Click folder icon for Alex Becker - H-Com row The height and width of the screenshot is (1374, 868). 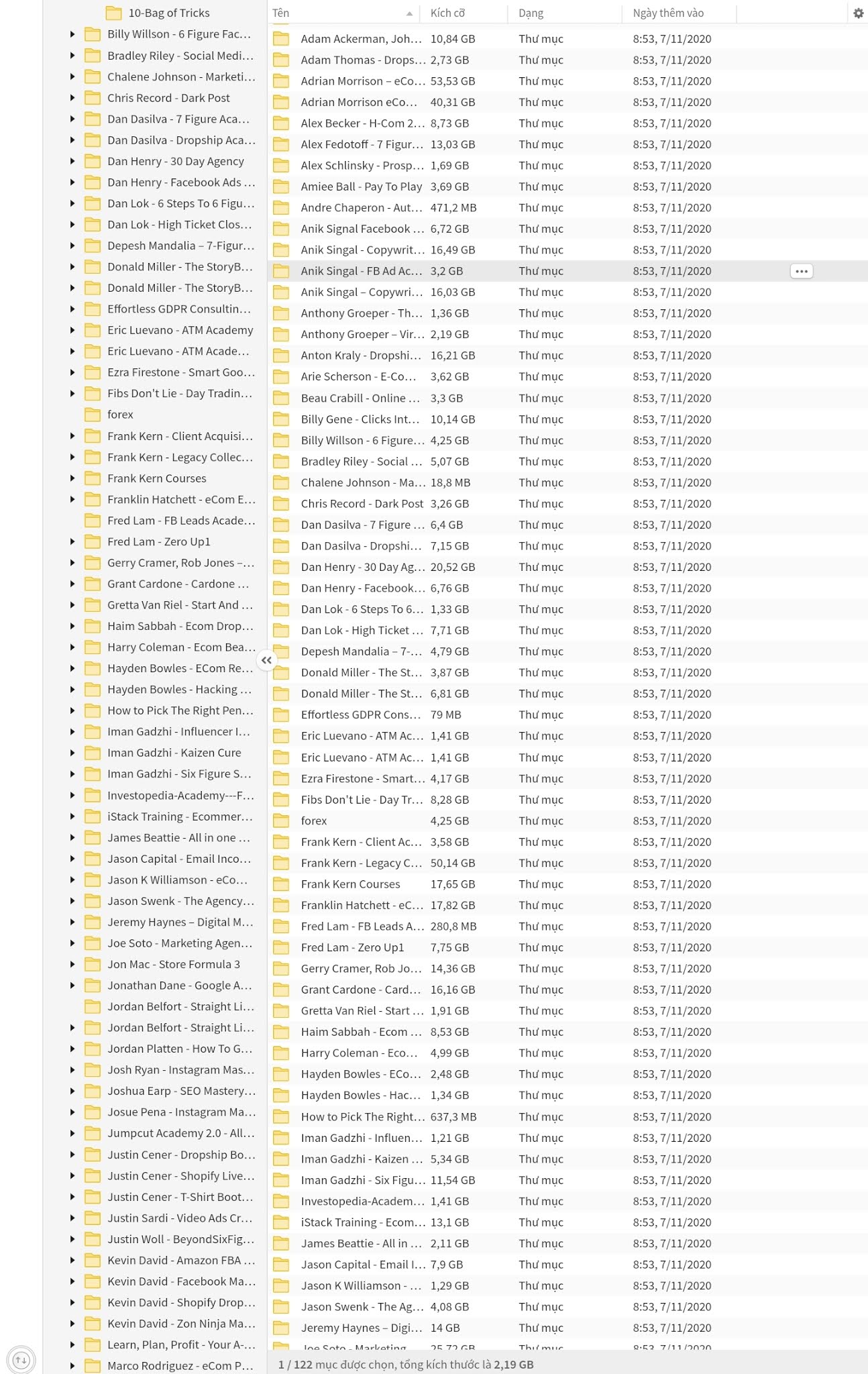click(x=281, y=123)
